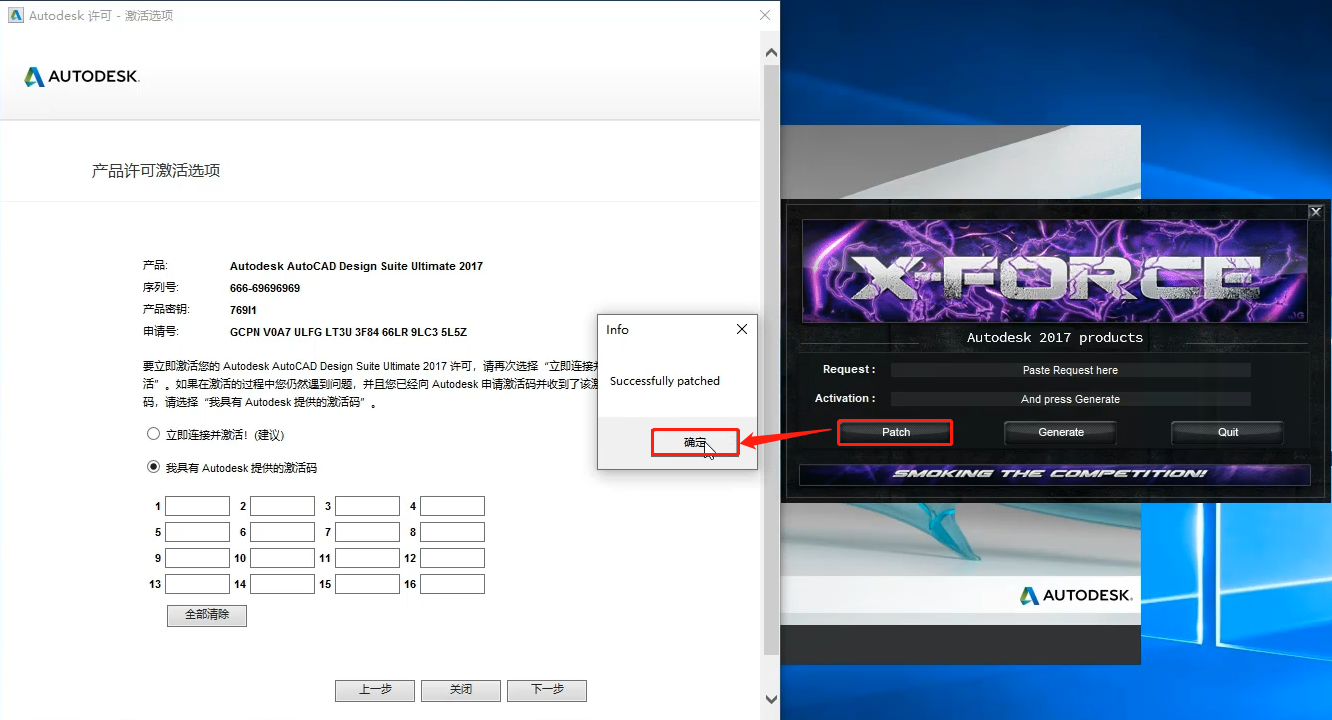Viewport: 1332px width, 720px height.
Task: Click activation code field 9
Action: tap(197, 558)
